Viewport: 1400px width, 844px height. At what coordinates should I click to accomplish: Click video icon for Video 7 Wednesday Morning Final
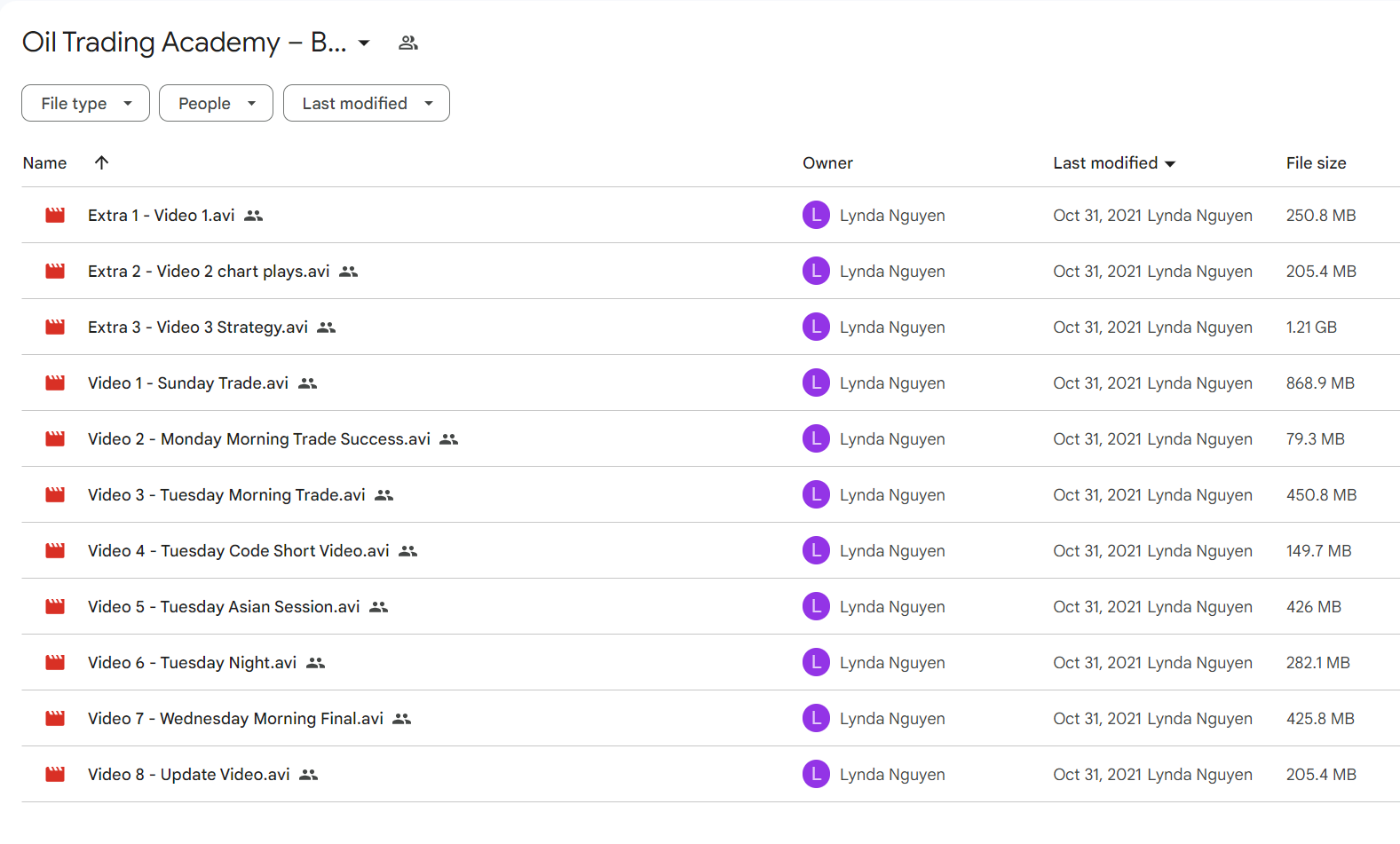pyautogui.click(x=55, y=718)
